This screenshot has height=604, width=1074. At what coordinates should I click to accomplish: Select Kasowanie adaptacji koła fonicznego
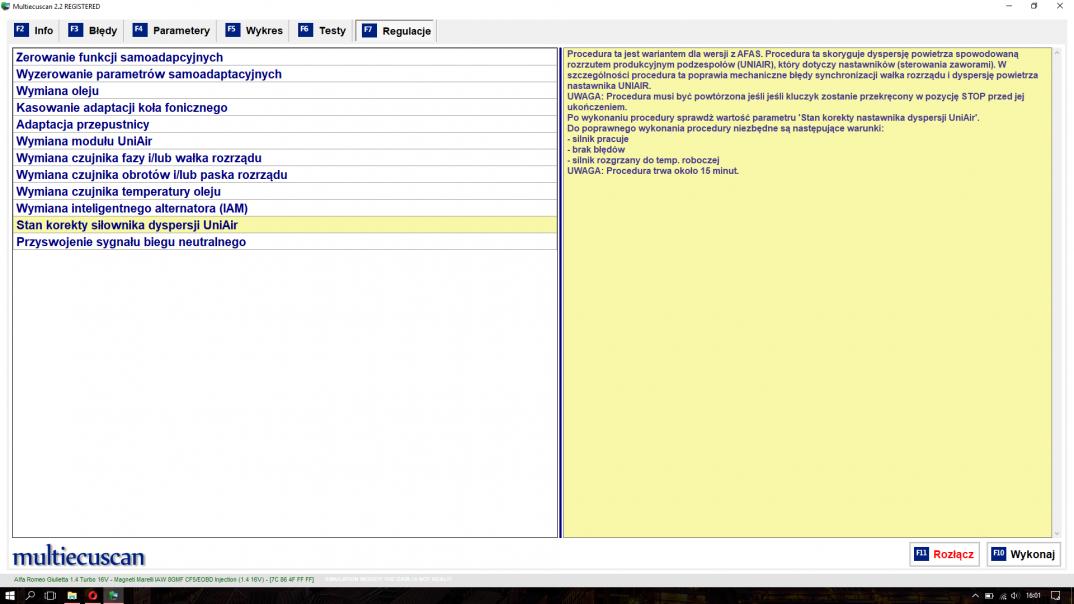point(285,108)
